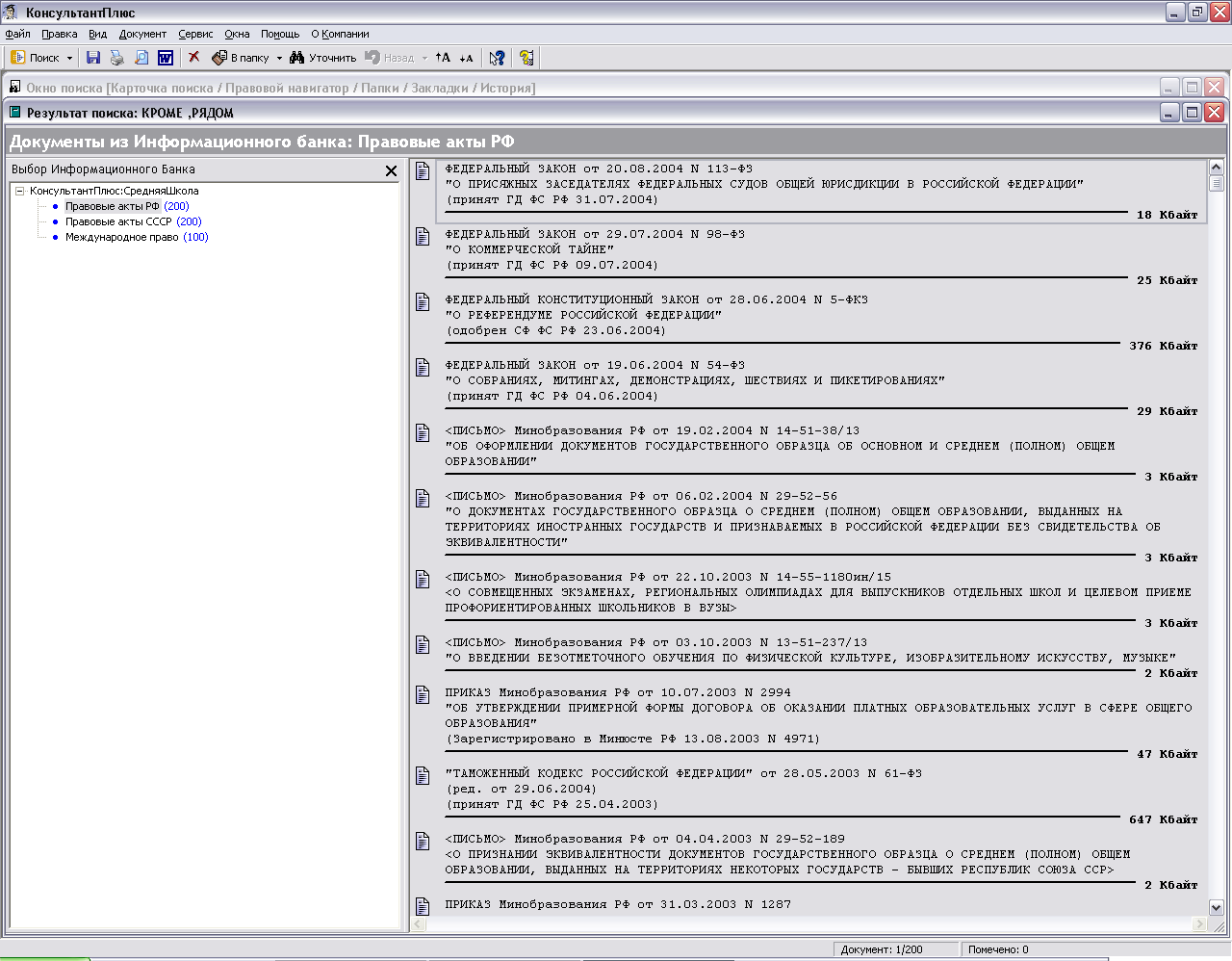Click the yellow question mark help icon
This screenshot has height=961, width=1232.
(x=526, y=58)
